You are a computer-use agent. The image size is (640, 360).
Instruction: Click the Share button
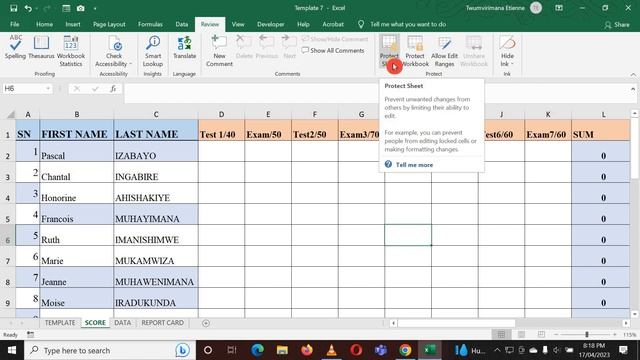[x=617, y=25]
